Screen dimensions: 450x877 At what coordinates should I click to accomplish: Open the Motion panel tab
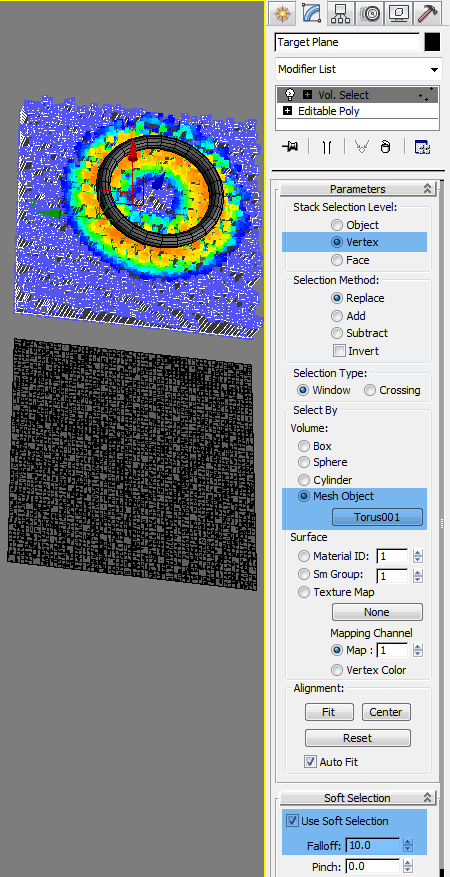pos(370,12)
